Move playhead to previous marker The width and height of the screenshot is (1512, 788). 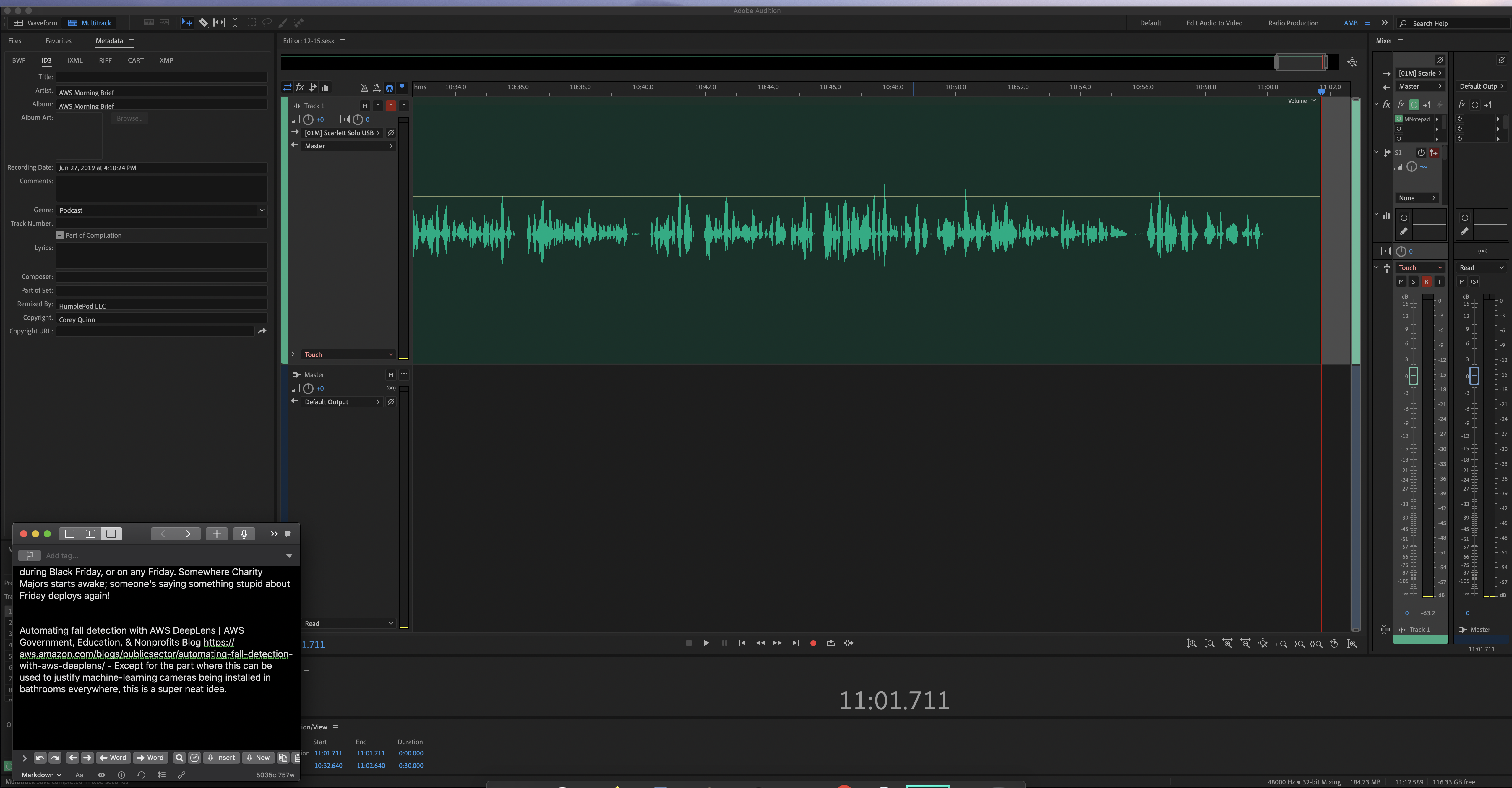click(x=742, y=643)
